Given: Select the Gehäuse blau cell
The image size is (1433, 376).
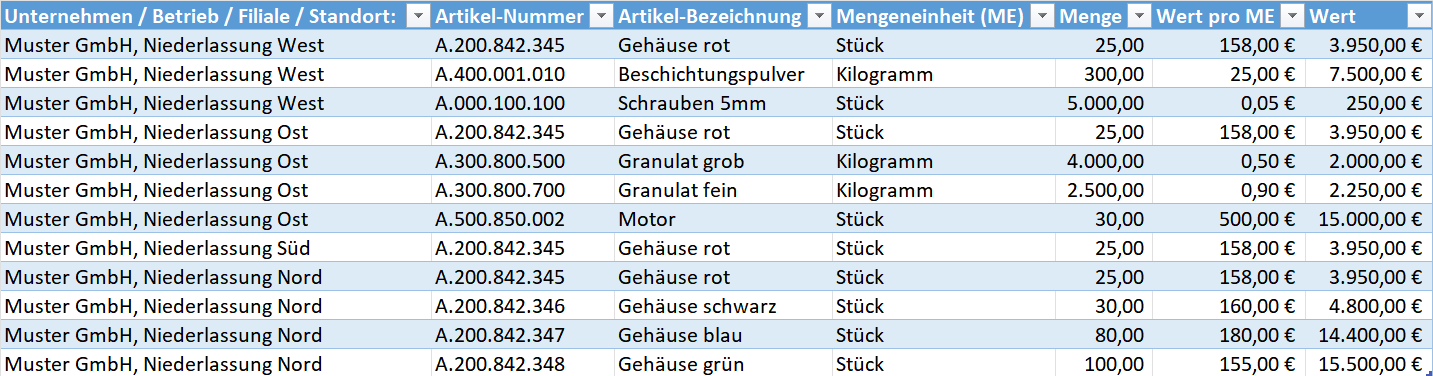Looking at the screenshot, I should tap(723, 335).
